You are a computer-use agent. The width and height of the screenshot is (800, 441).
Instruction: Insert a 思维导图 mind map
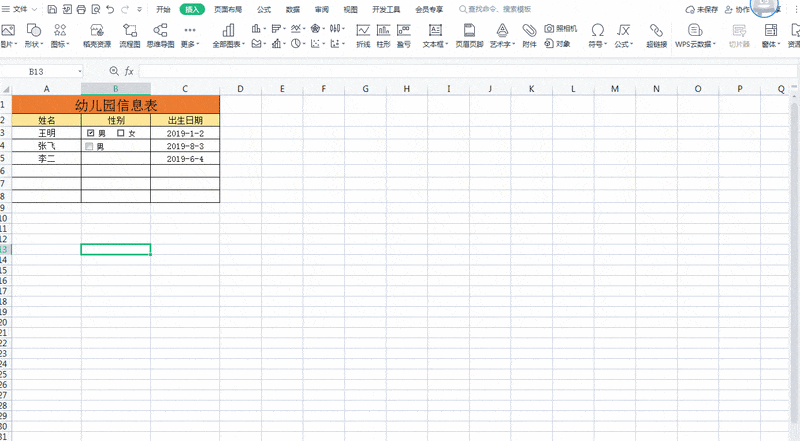coord(160,35)
